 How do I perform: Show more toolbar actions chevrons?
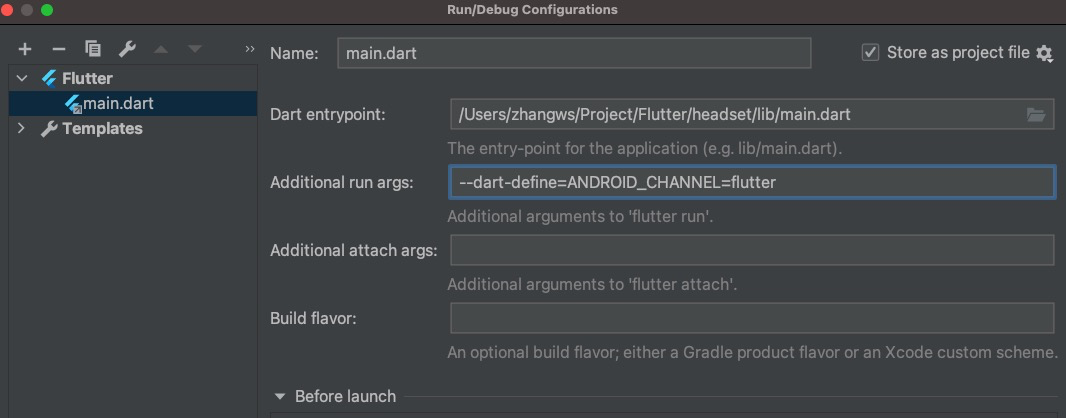tap(250, 49)
